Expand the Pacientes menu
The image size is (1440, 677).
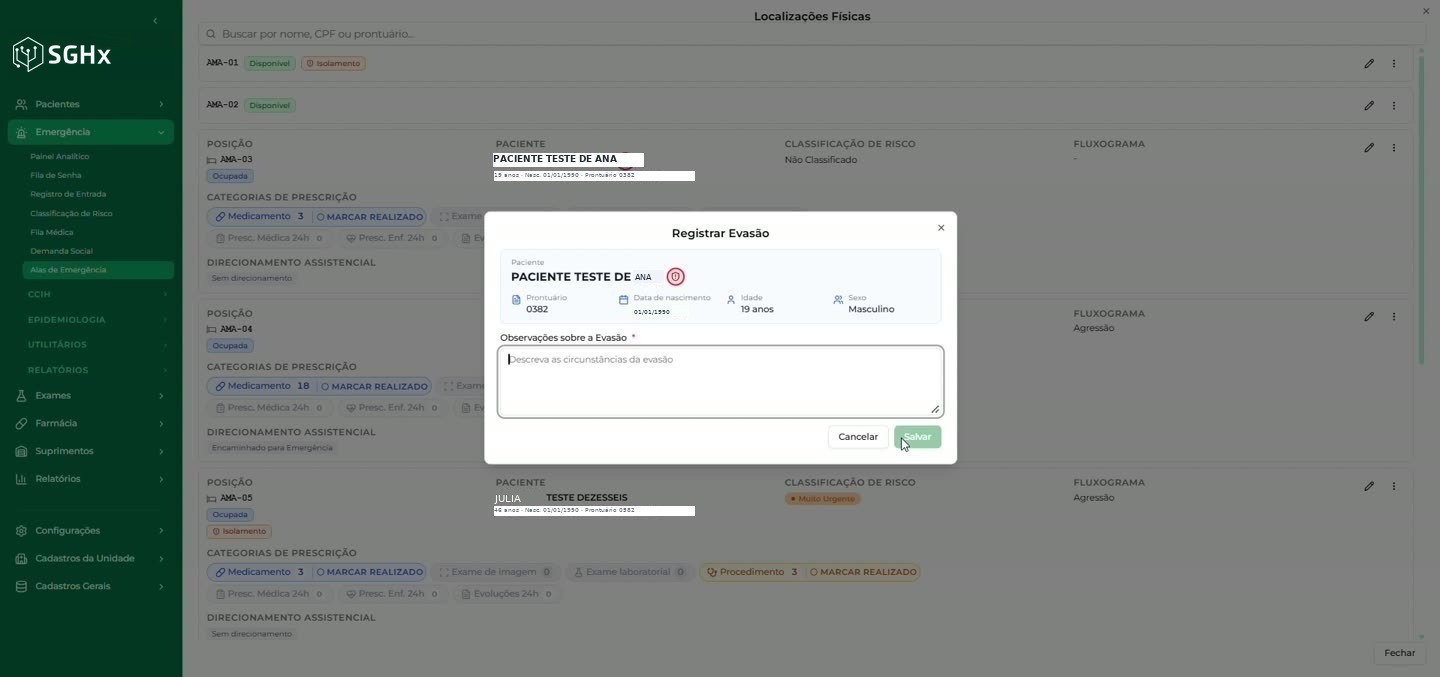(x=161, y=104)
